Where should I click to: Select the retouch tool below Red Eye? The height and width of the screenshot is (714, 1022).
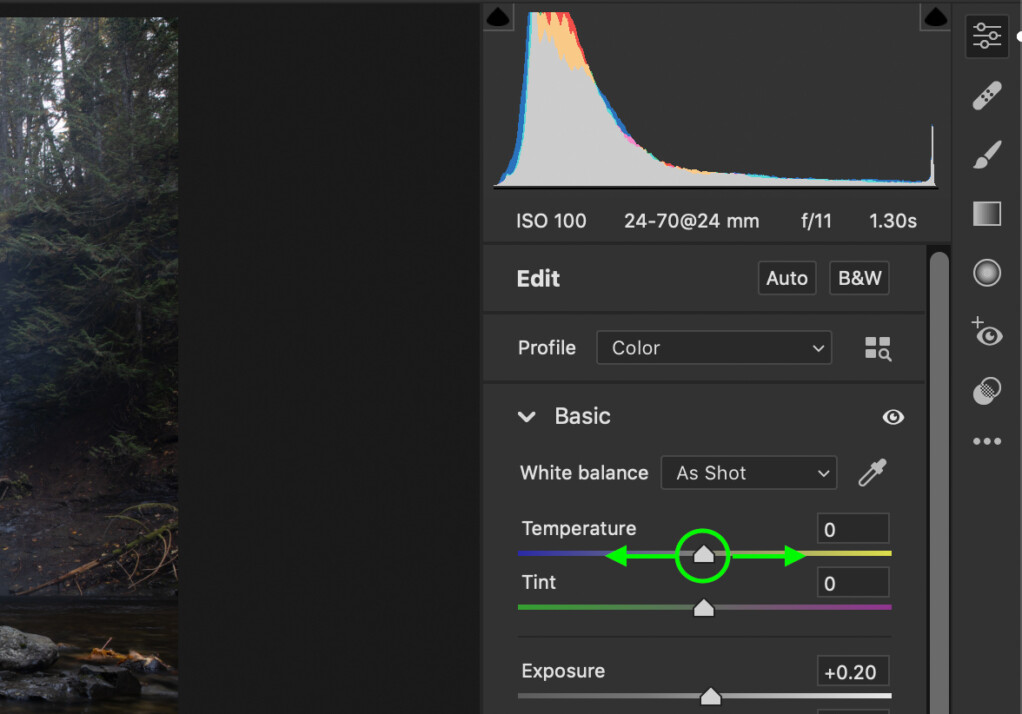(986, 391)
